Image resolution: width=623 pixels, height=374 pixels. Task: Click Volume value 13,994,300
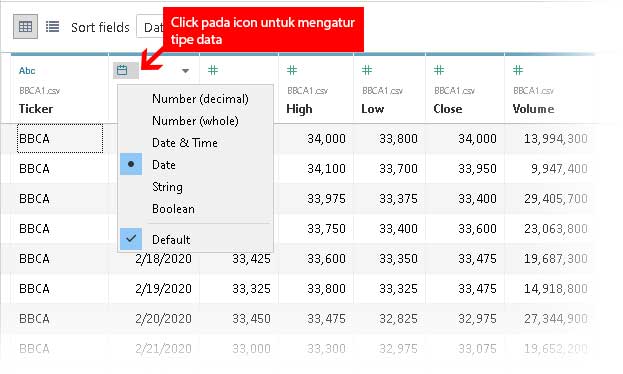pyautogui.click(x=555, y=139)
